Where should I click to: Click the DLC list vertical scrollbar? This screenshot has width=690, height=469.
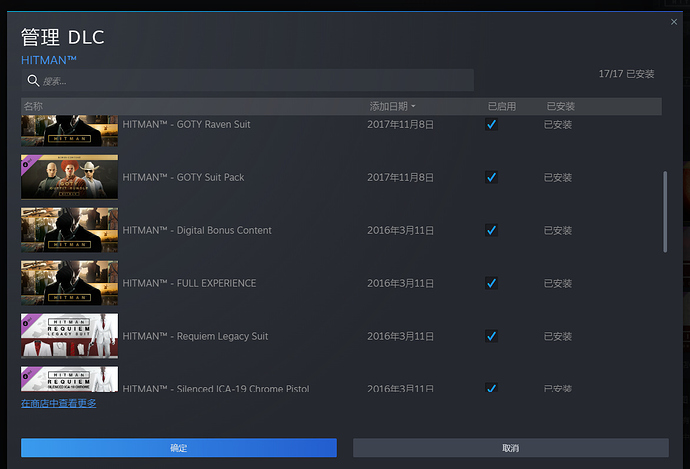pos(665,212)
